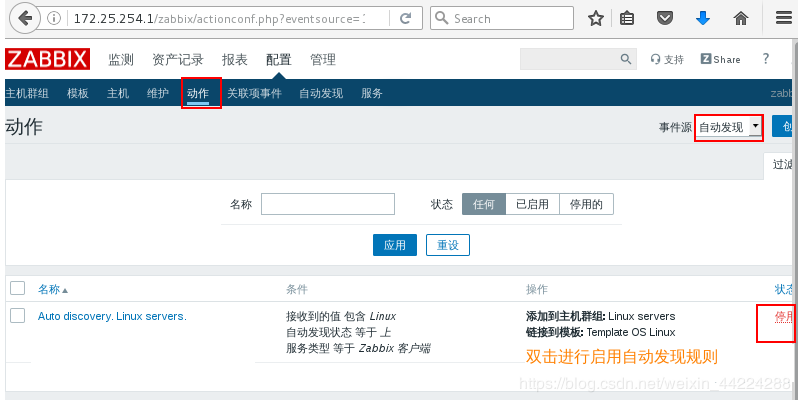Save page to Pocket icon
This screenshot has width=798, height=400.
pyautogui.click(x=665, y=19)
